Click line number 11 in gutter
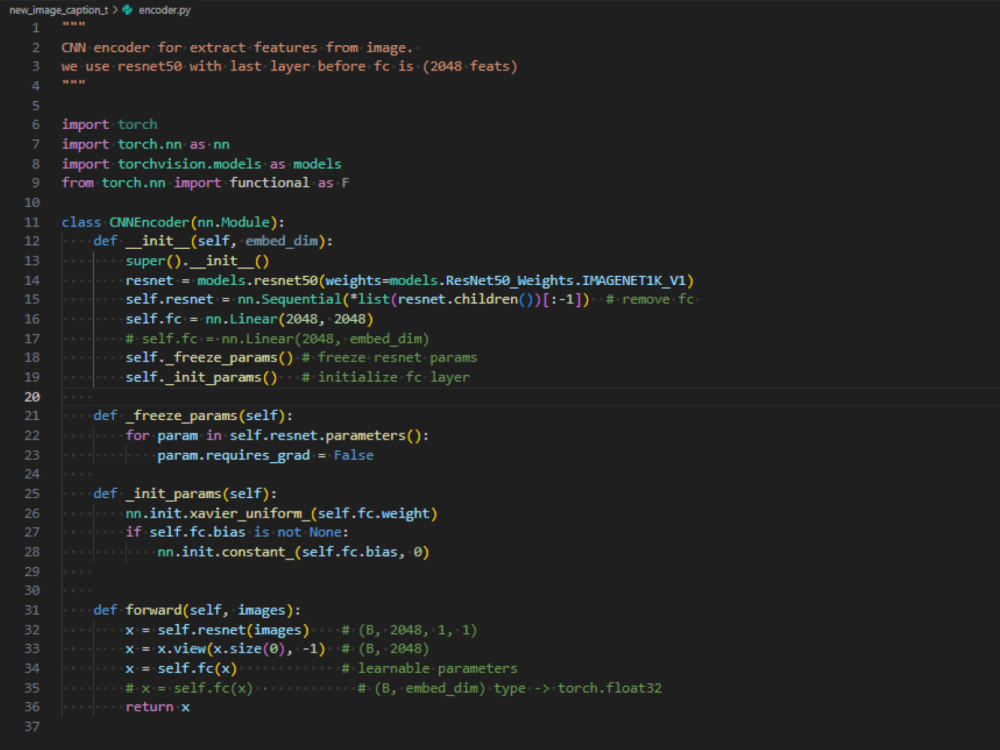The height and width of the screenshot is (750, 1000). [x=32, y=222]
